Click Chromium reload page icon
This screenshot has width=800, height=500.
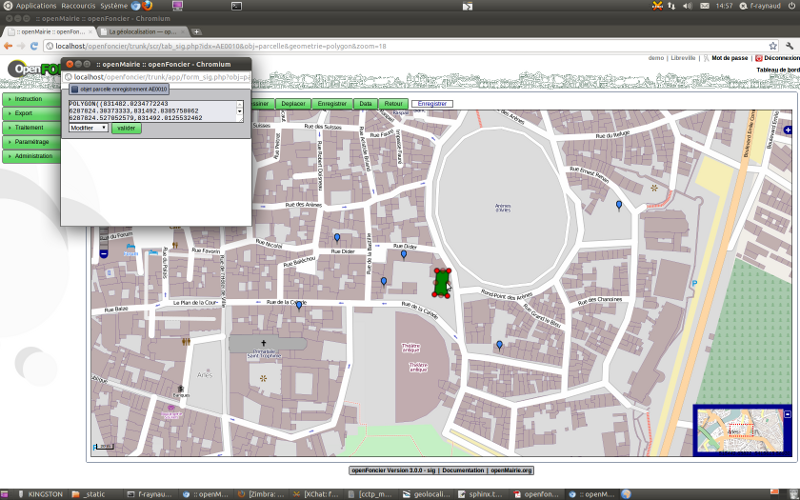pyautogui.click(x=36, y=46)
